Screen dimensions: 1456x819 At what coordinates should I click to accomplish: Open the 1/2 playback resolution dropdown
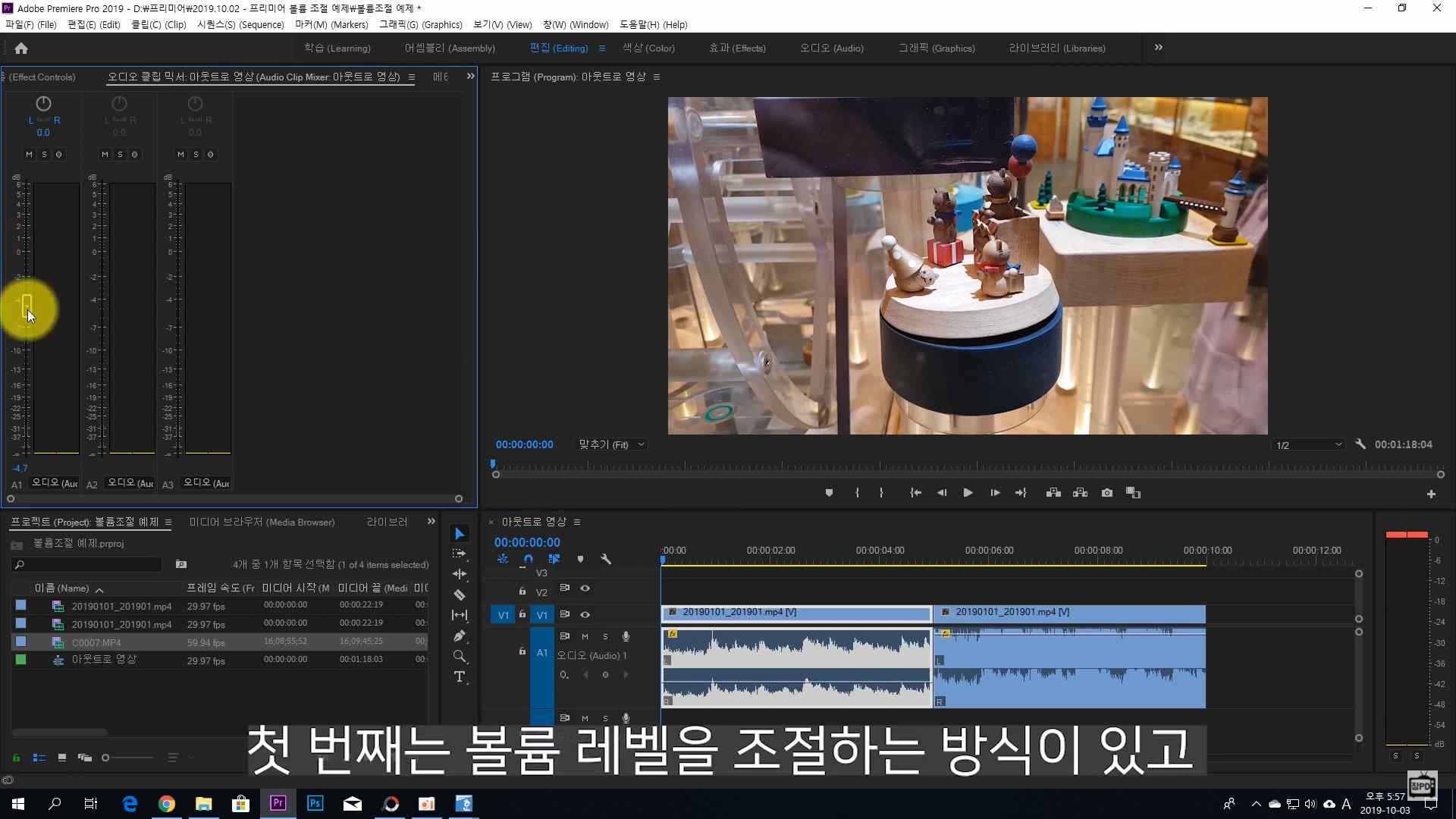tap(1309, 445)
